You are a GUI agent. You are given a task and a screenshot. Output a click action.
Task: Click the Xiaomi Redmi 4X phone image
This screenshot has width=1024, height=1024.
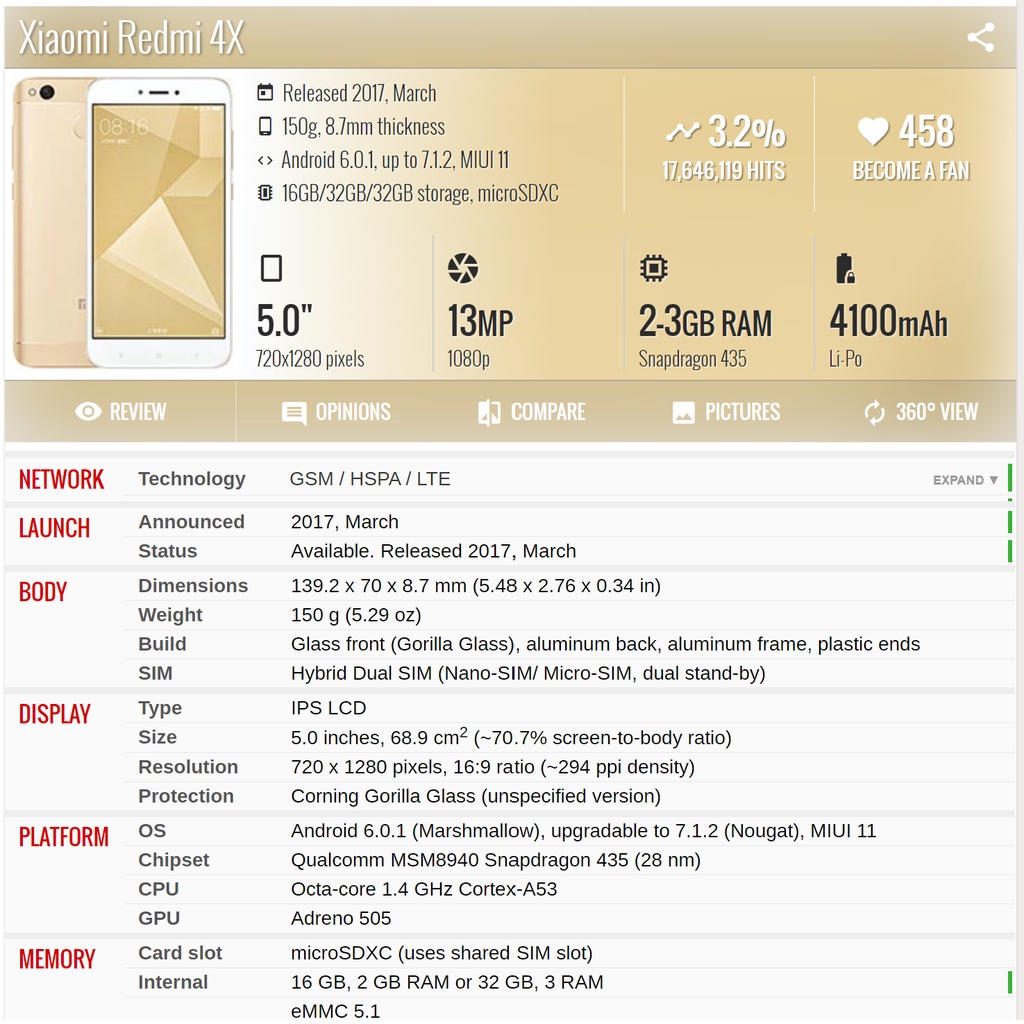pos(122,222)
